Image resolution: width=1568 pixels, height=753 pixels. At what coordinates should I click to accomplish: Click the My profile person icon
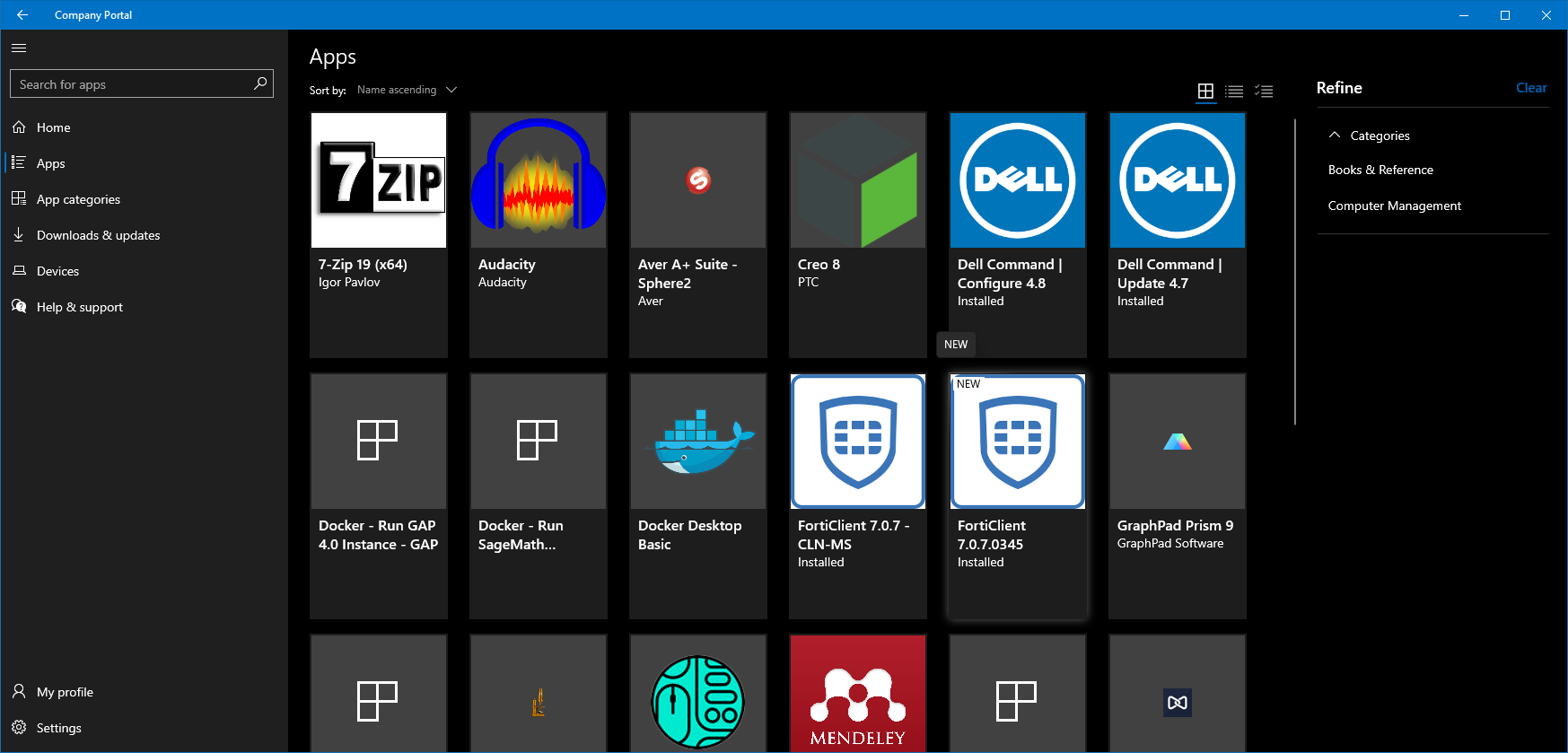tap(19, 692)
